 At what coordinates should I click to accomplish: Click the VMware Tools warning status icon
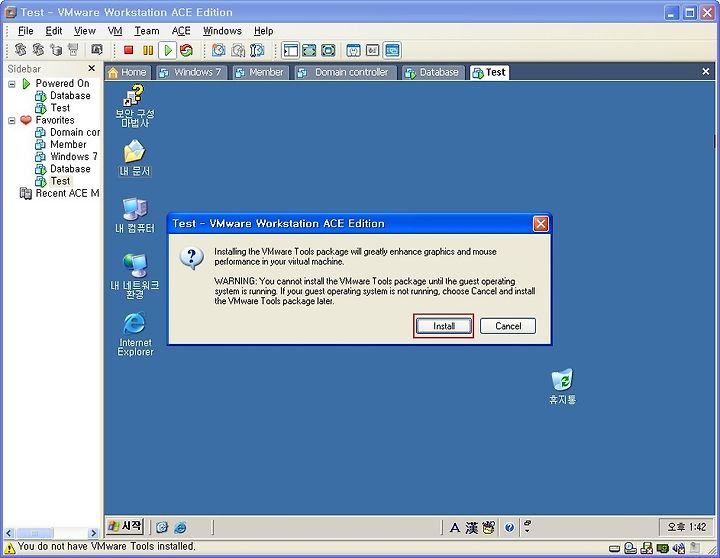coord(9,547)
